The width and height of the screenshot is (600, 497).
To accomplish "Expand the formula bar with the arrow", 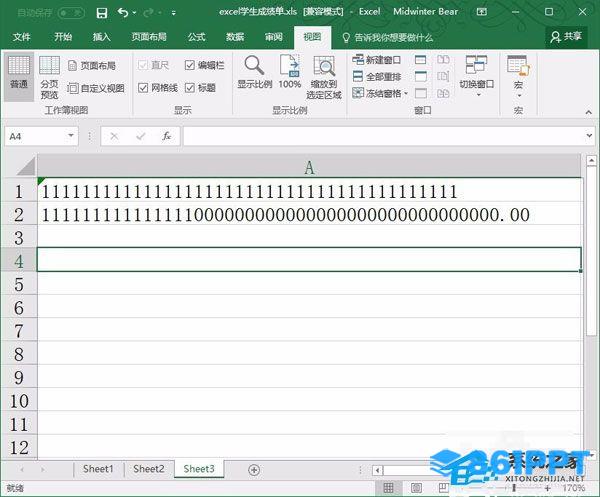I will pos(589,135).
